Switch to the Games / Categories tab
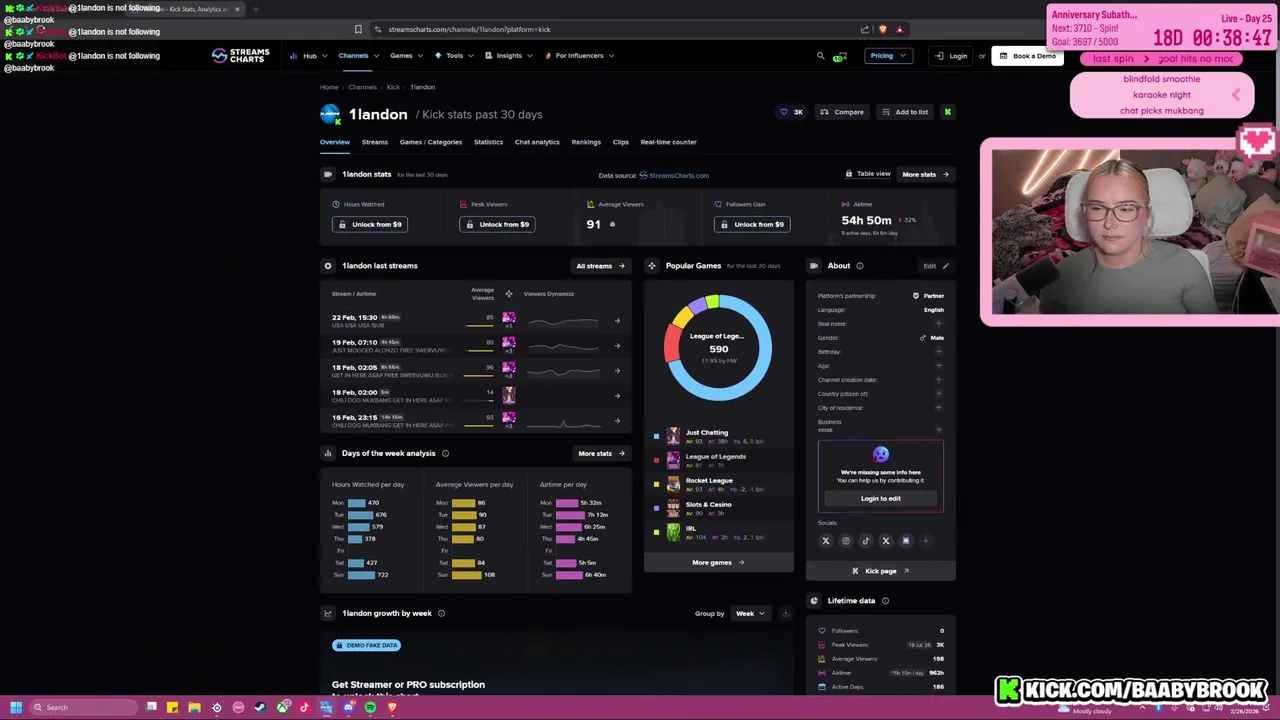1280x720 pixels. coord(431,142)
